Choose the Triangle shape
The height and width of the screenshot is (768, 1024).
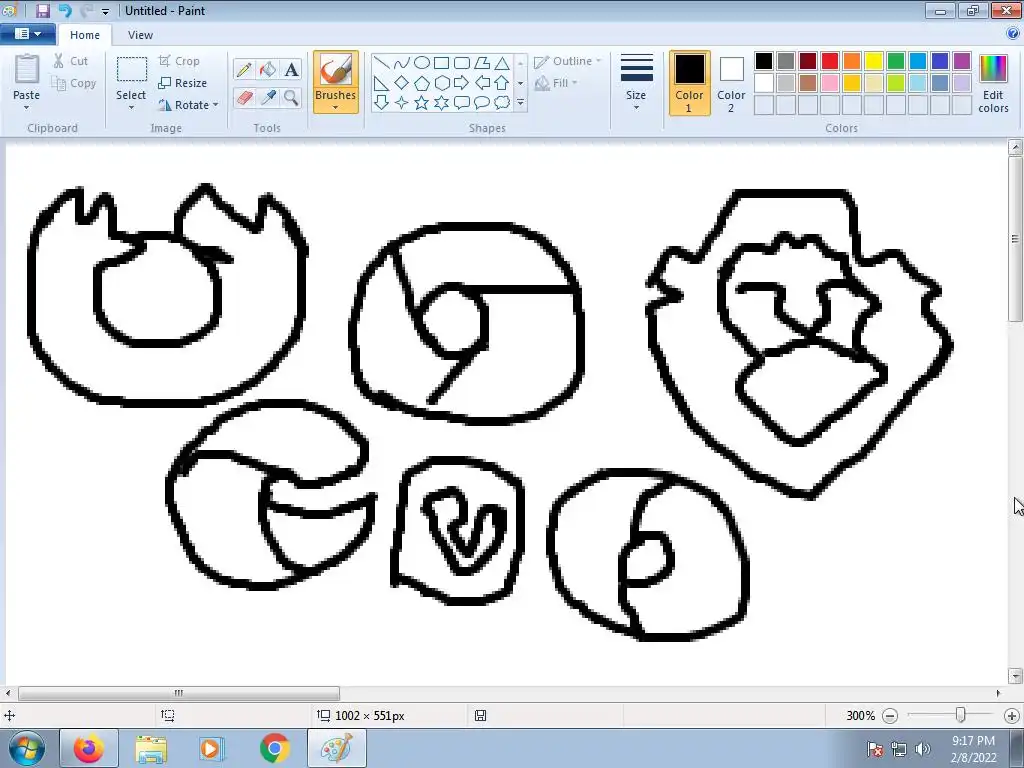502,63
